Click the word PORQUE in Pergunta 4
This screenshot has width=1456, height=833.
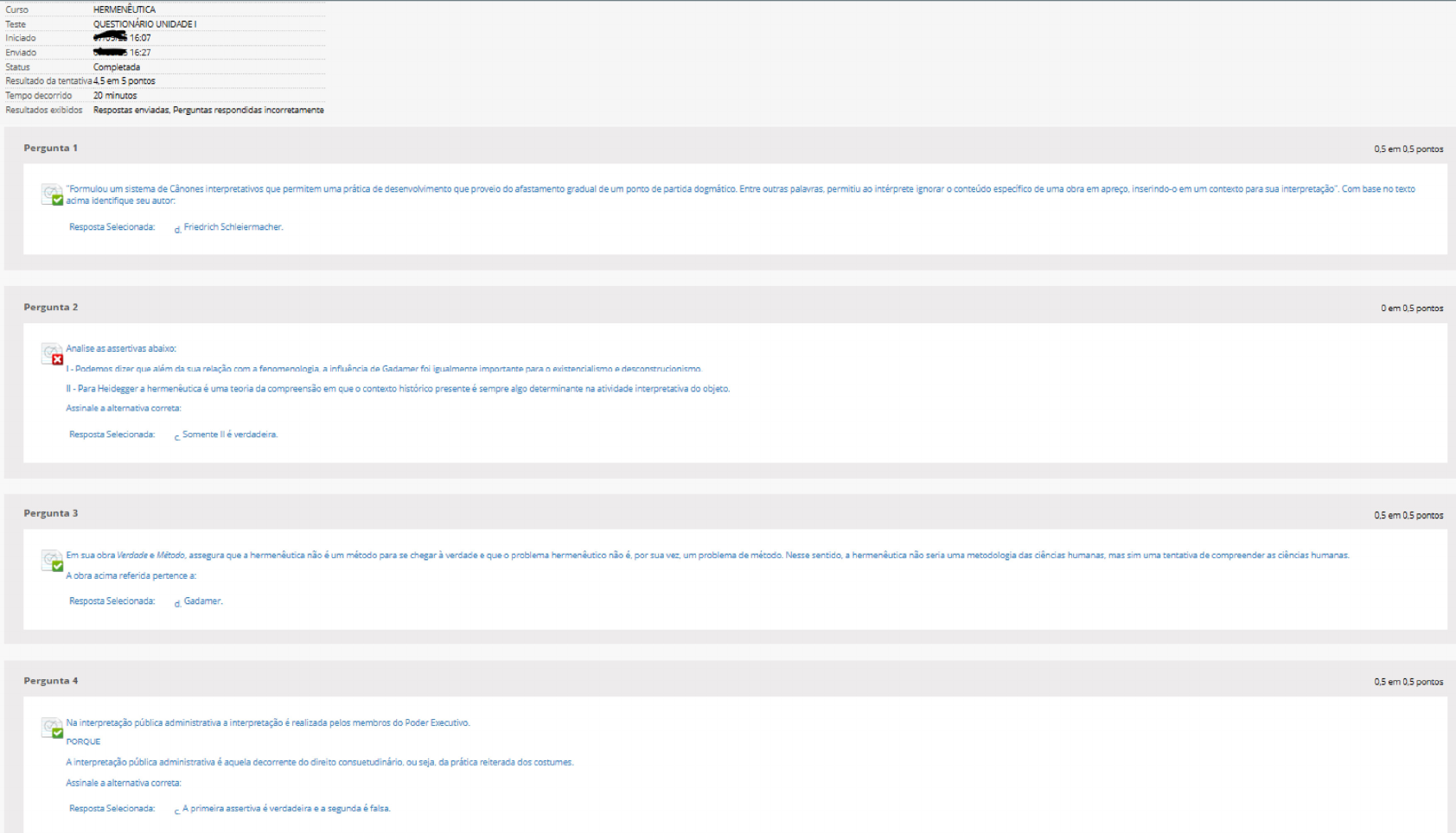click(x=83, y=741)
